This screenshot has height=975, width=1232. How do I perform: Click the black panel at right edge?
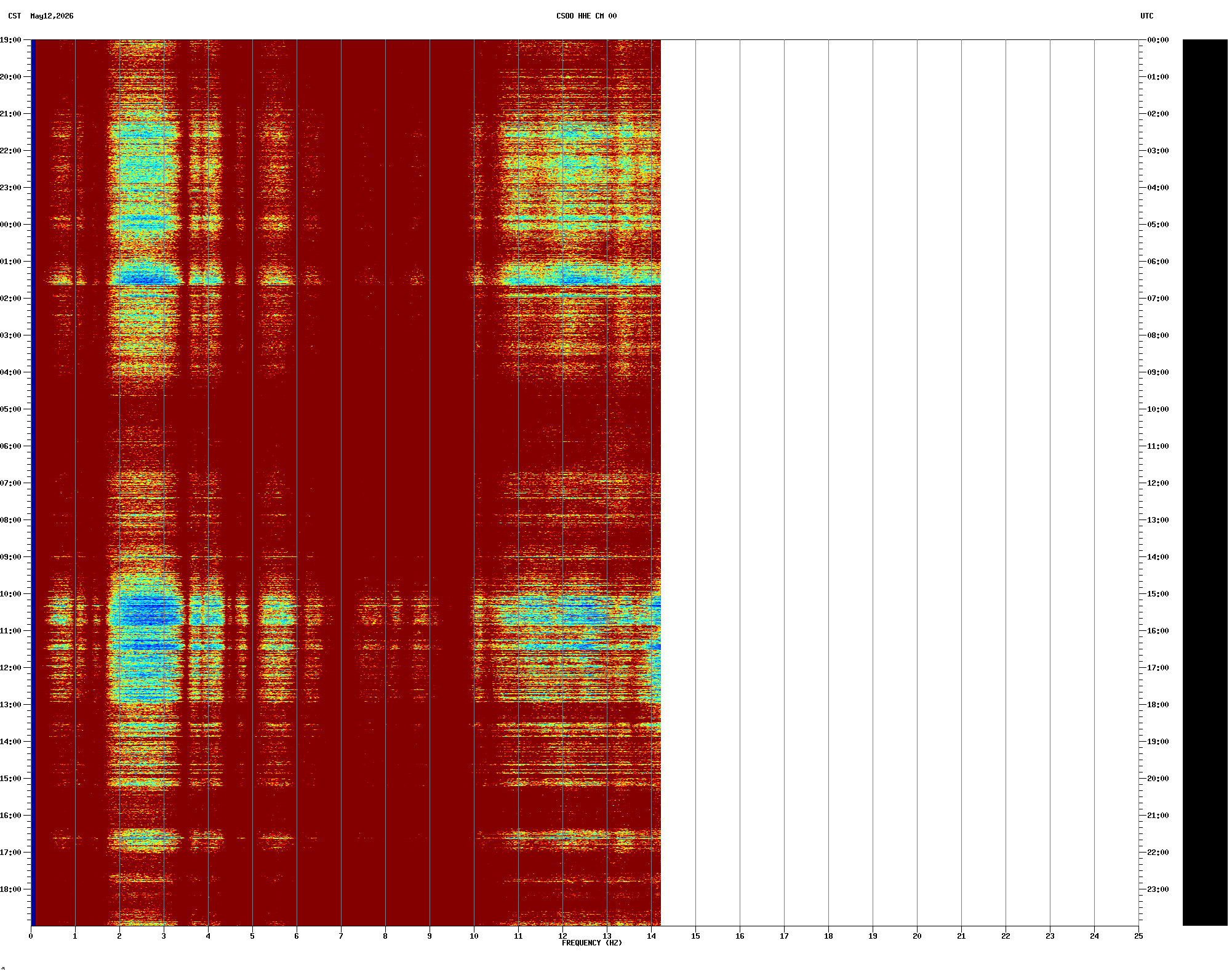click(1205, 483)
